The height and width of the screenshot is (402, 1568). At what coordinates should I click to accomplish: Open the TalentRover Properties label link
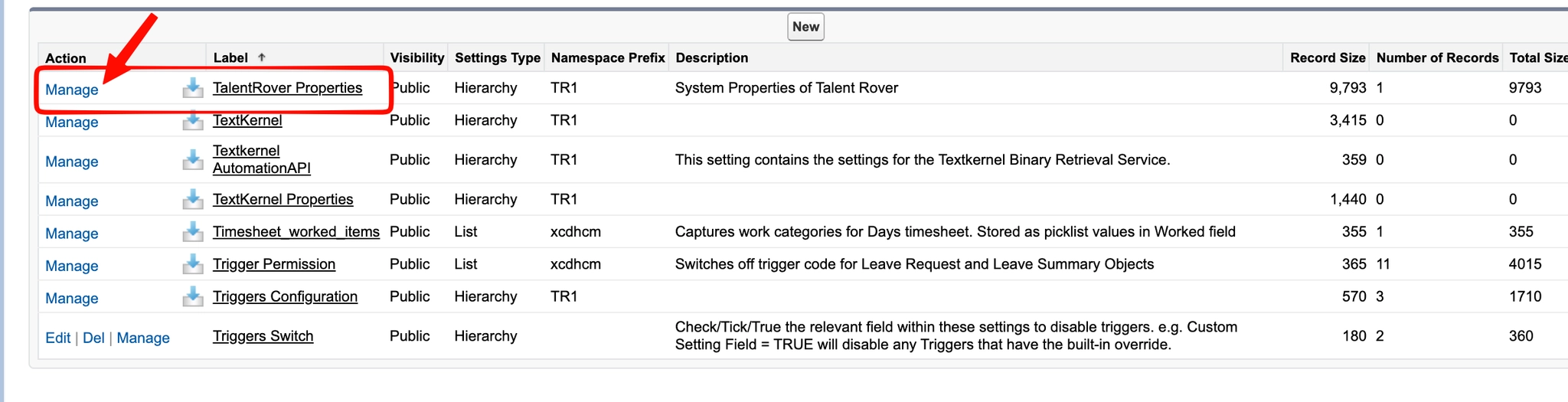click(287, 88)
